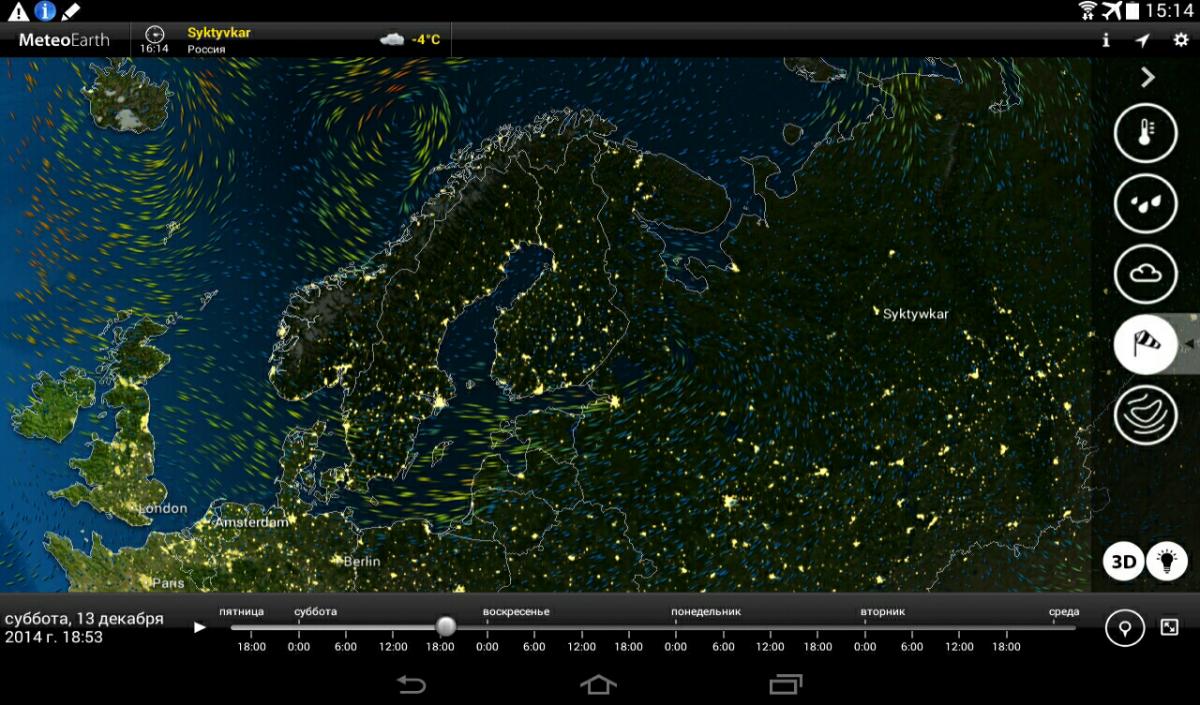Open the location pin favorites button
This screenshot has height=705, width=1200.
(x=1125, y=628)
